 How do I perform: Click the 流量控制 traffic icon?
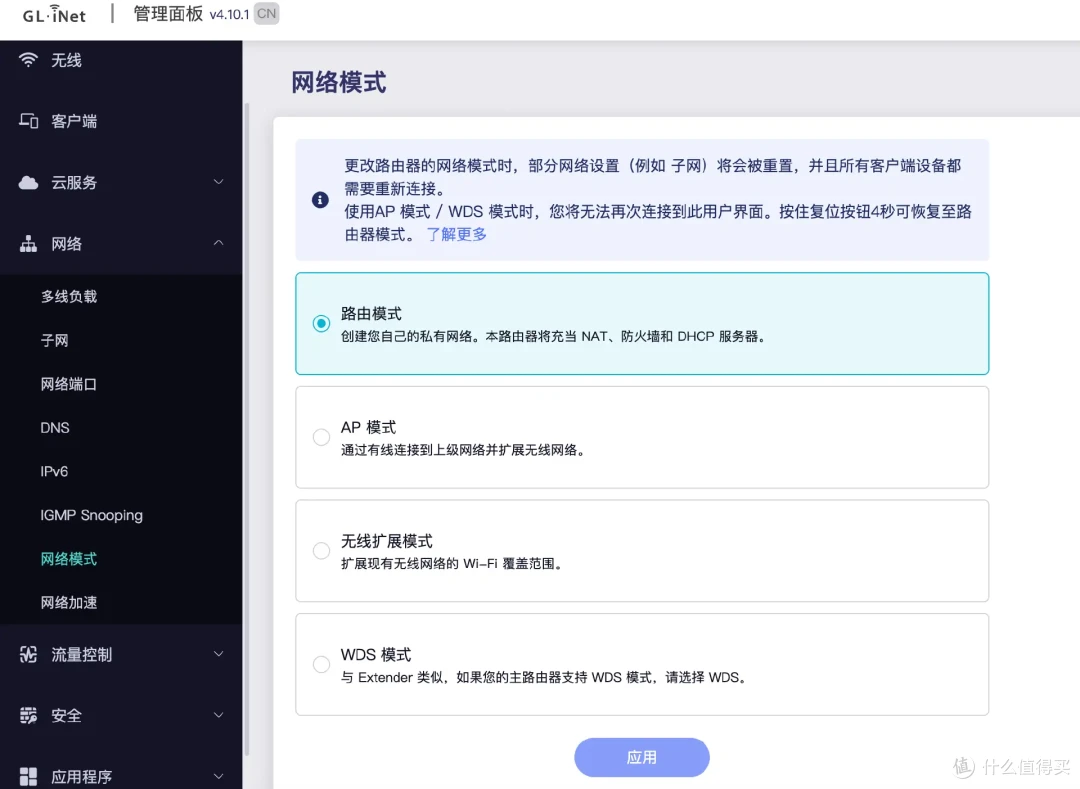(28, 654)
